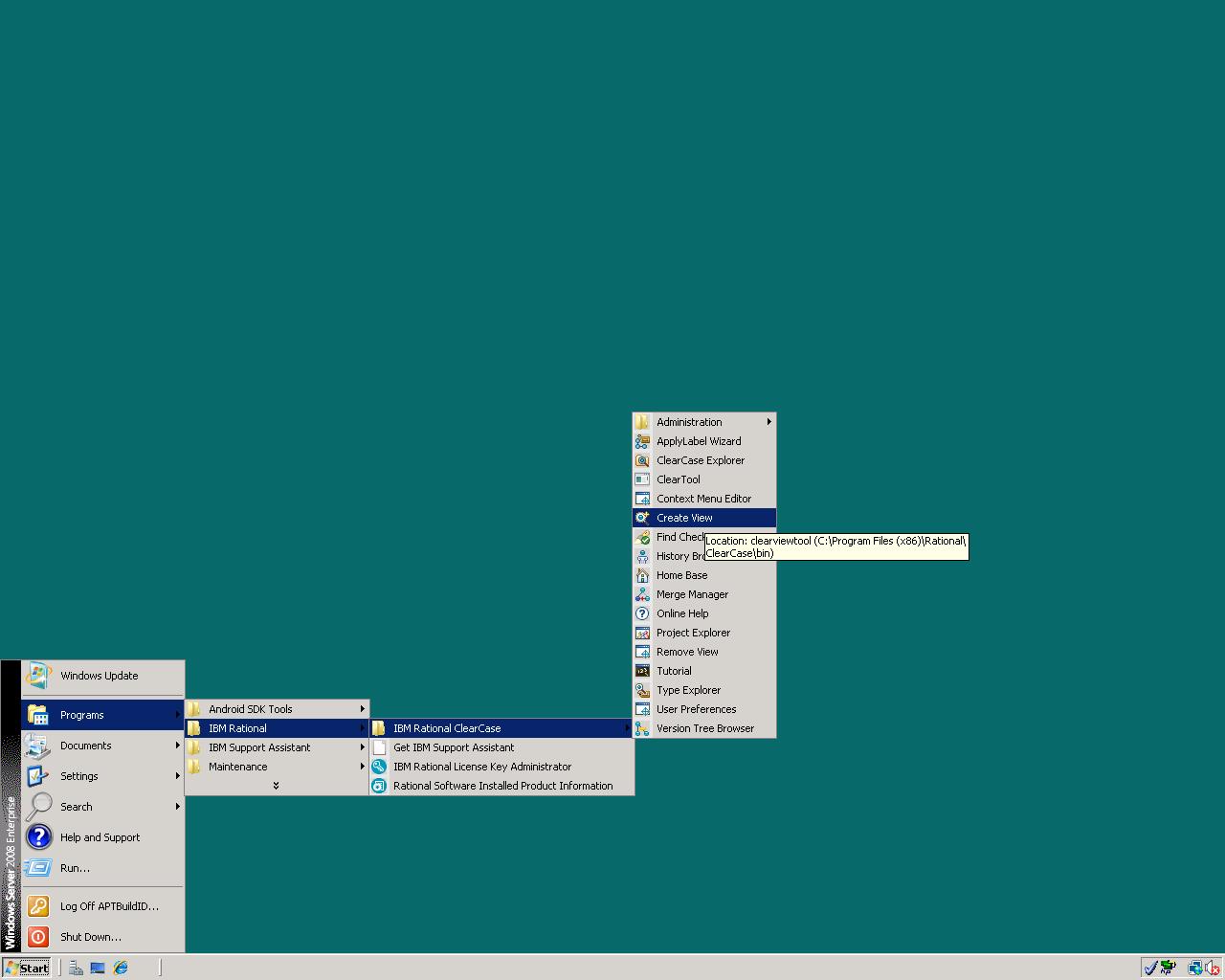Choose Get IBM Support Assistant
The height and width of the screenshot is (980, 1225).
pyautogui.click(x=501, y=747)
